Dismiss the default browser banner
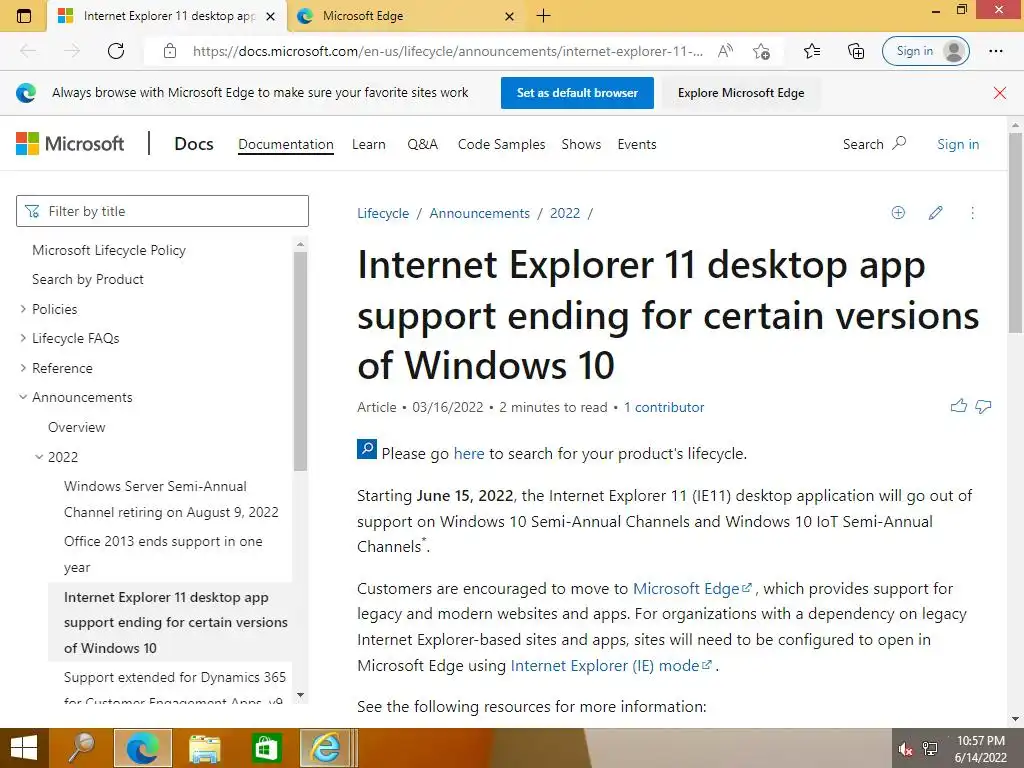1024x768 pixels. 1000,93
